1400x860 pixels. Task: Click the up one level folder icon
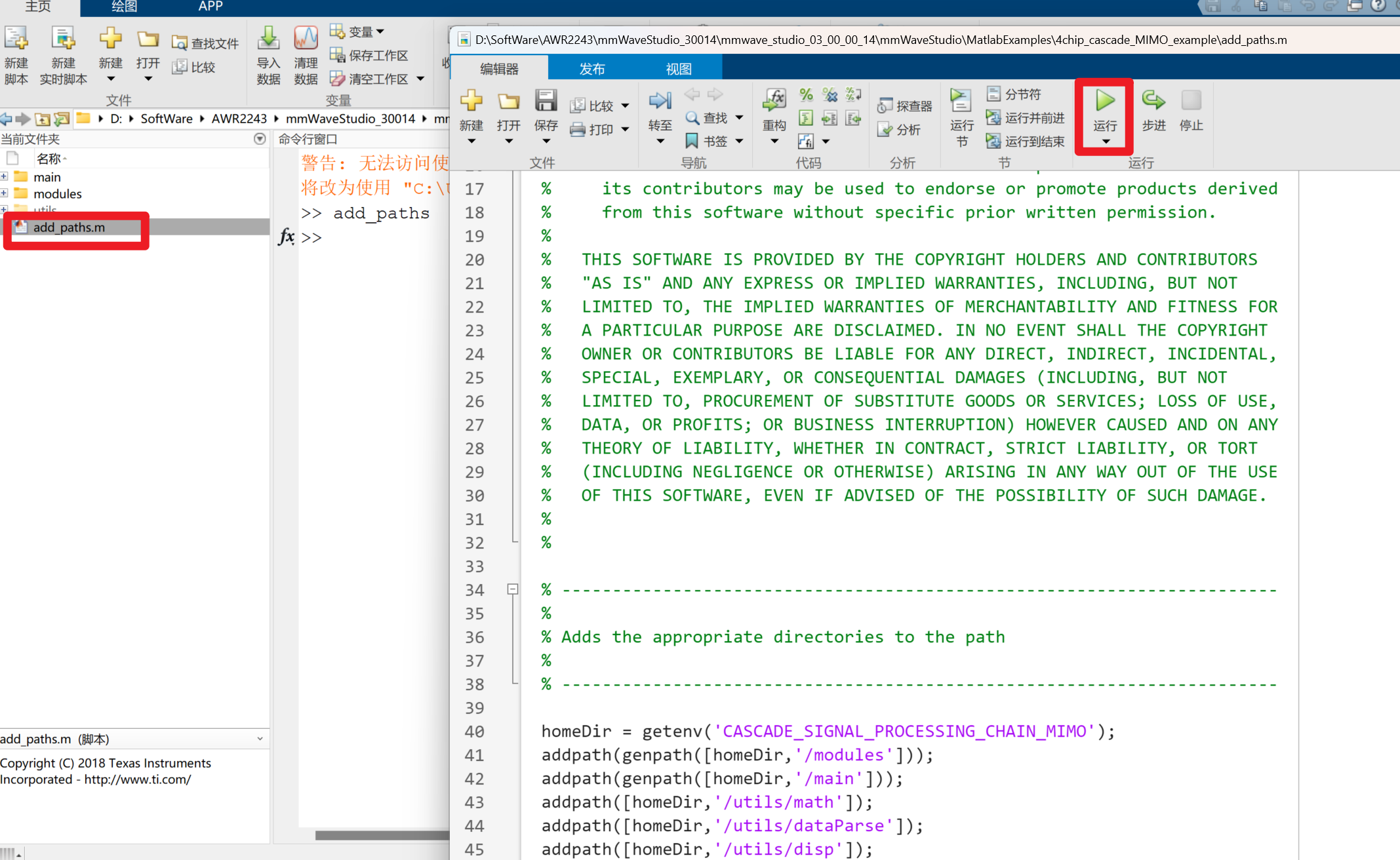[43, 119]
